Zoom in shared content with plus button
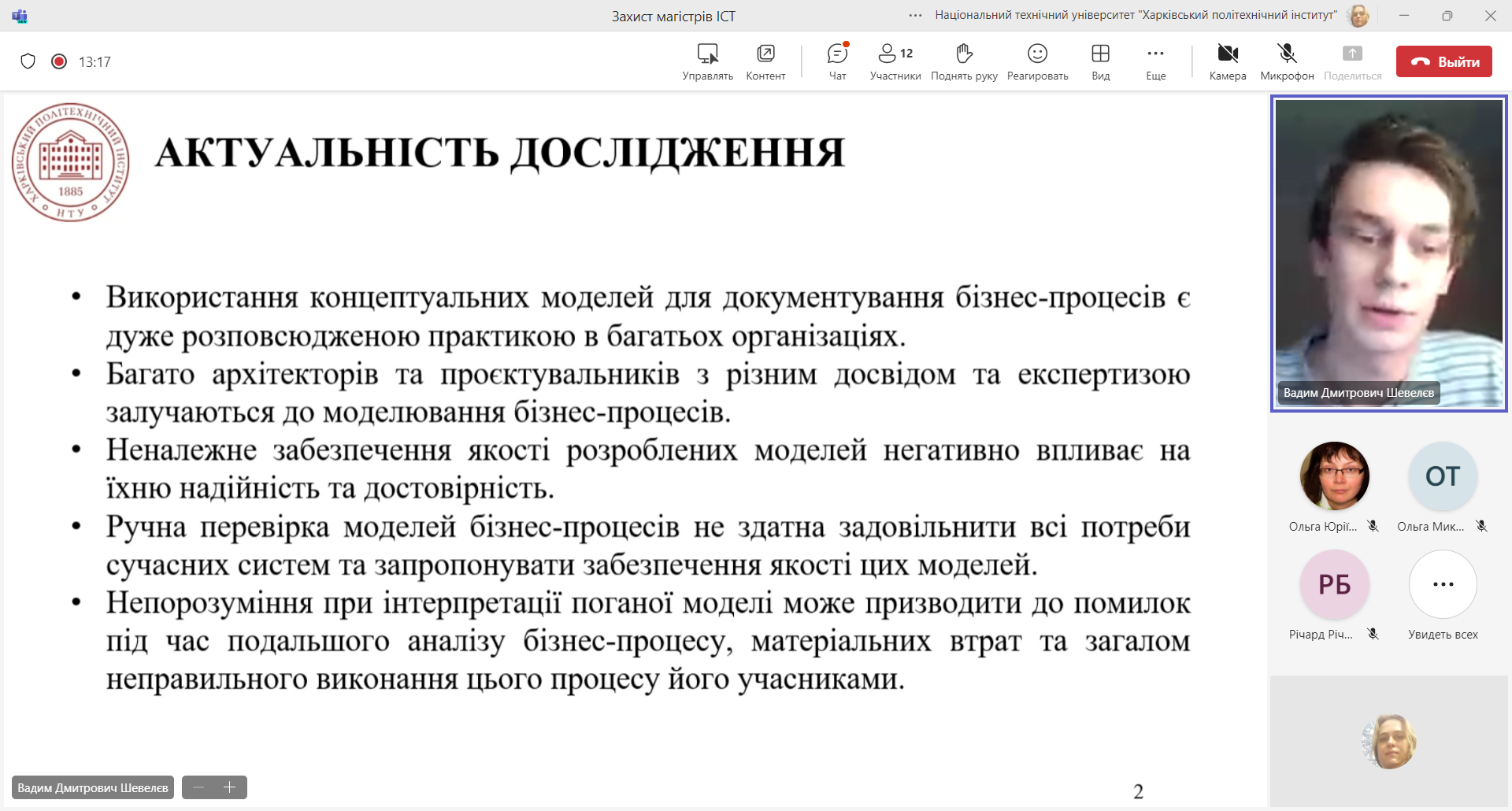The image size is (1512, 811). point(230,787)
